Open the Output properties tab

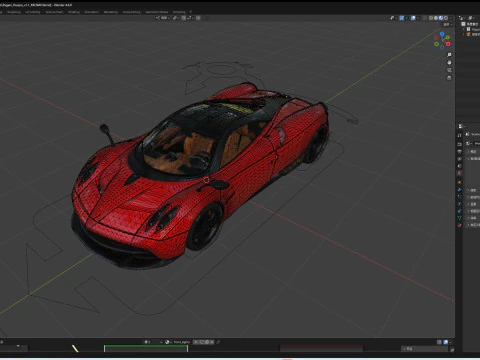pos(459,151)
